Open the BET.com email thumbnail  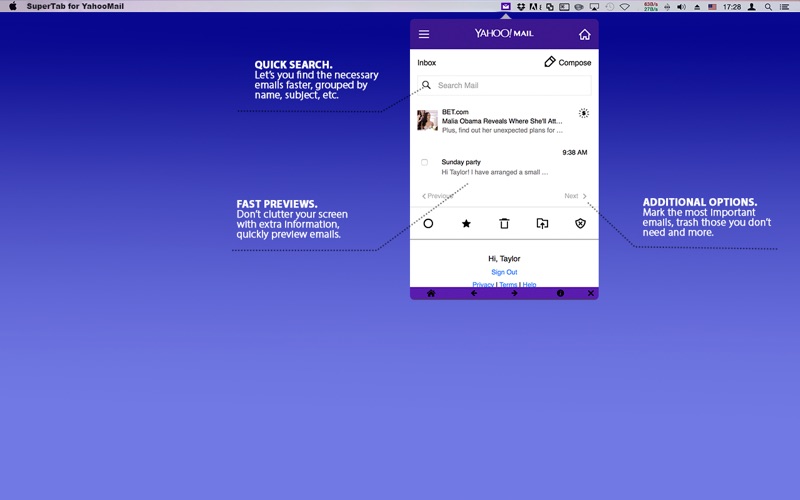coord(427,120)
